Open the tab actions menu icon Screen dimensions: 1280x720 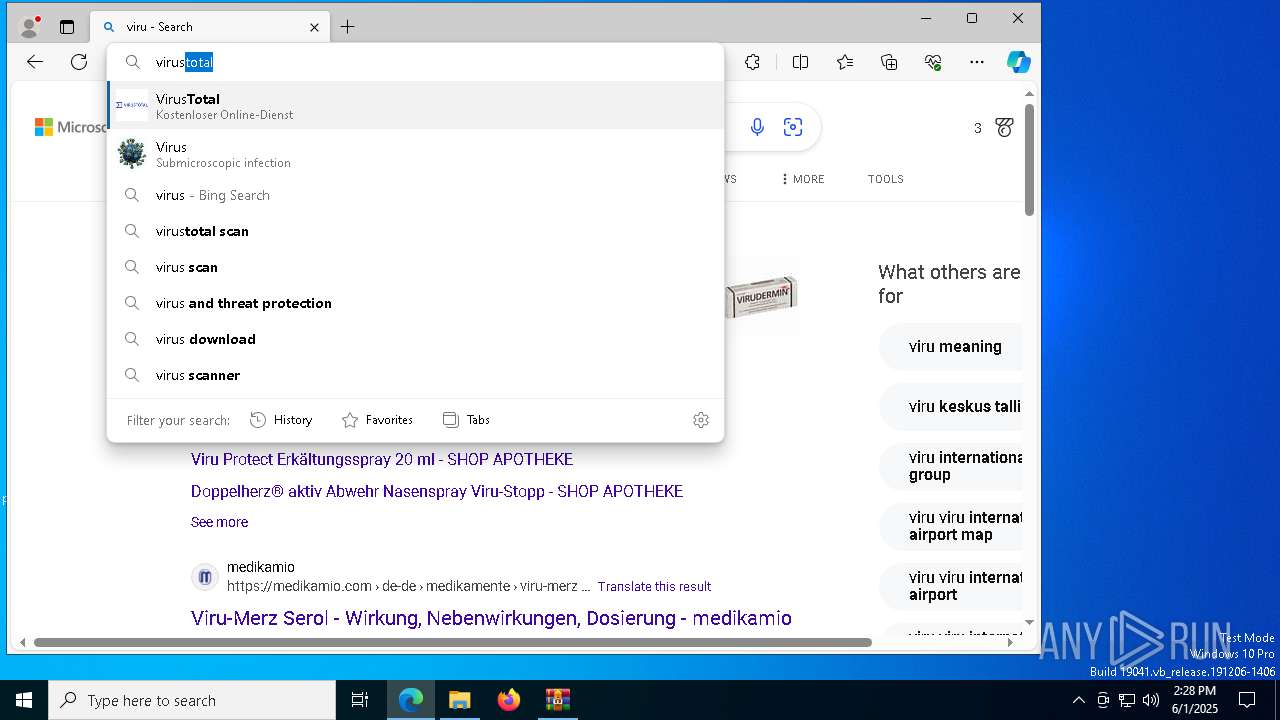67,27
